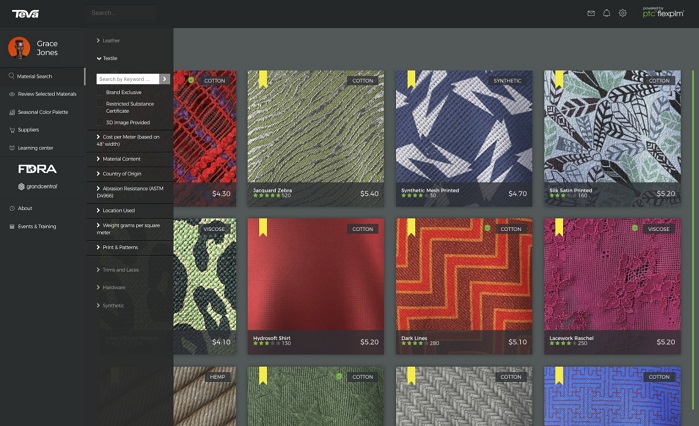Click the PTC FlexPLM logo
Screen dimensions: 699x426
(x=663, y=12)
